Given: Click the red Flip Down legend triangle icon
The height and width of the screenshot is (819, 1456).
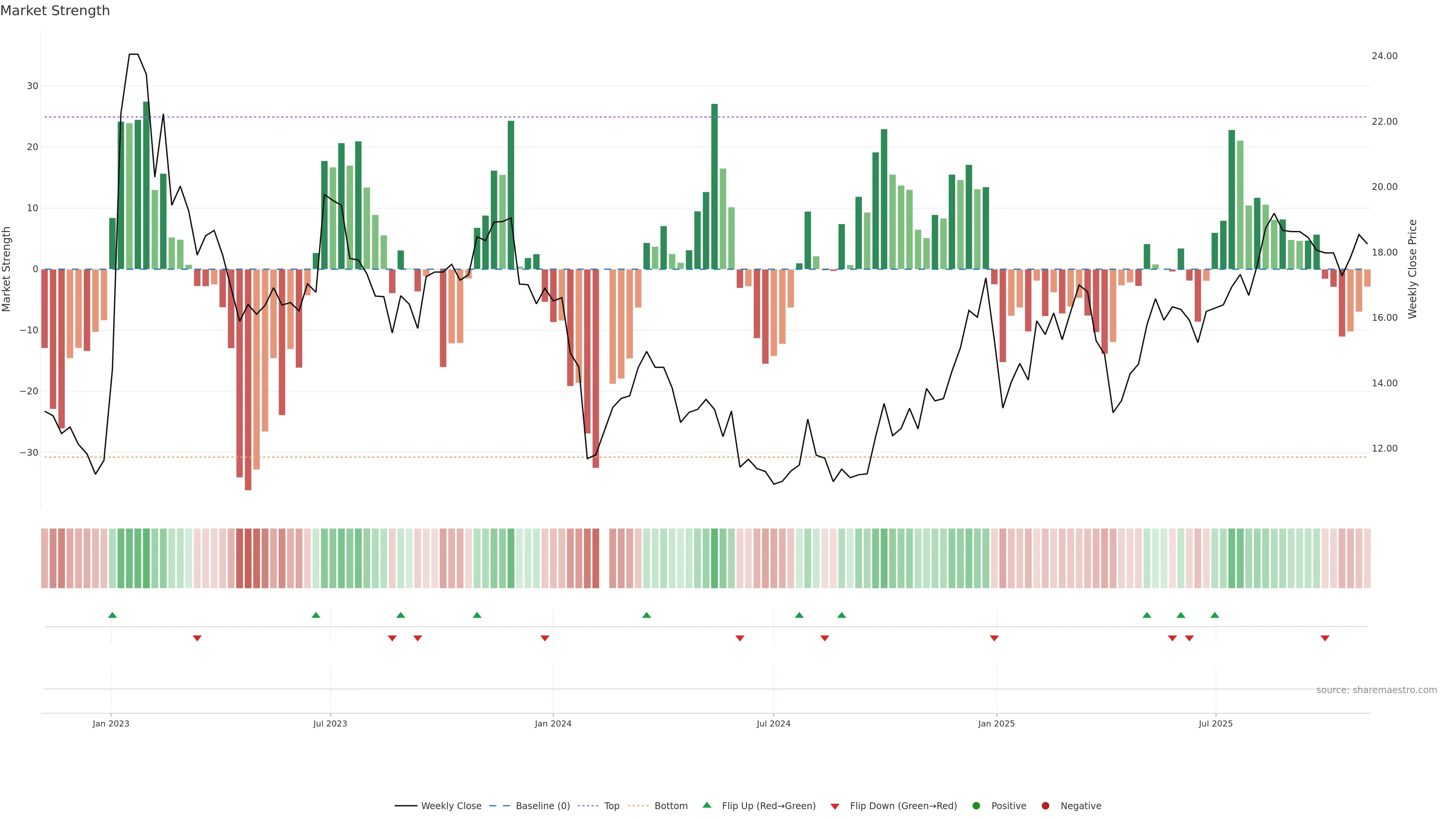Looking at the screenshot, I should coord(834,806).
